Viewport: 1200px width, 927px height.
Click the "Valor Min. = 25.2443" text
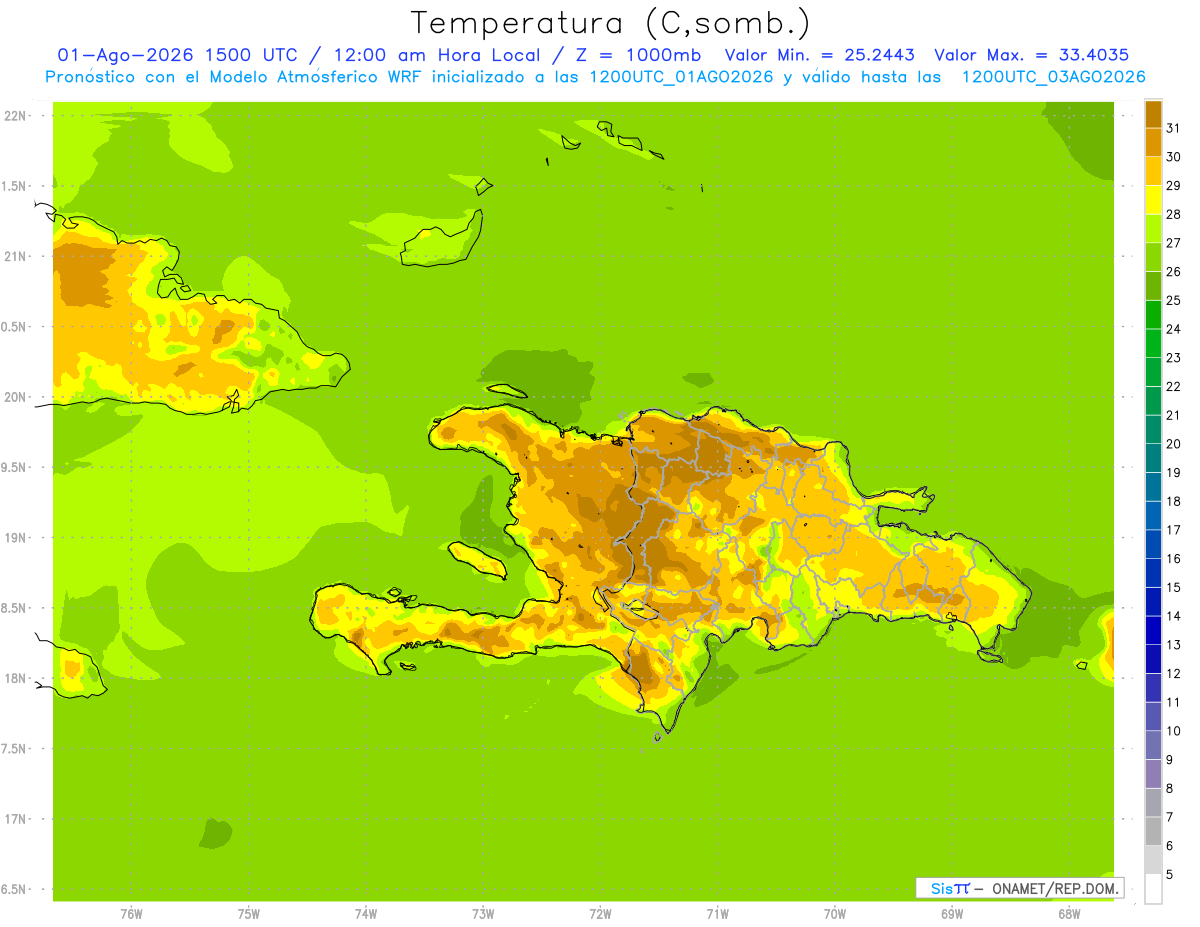point(821,55)
